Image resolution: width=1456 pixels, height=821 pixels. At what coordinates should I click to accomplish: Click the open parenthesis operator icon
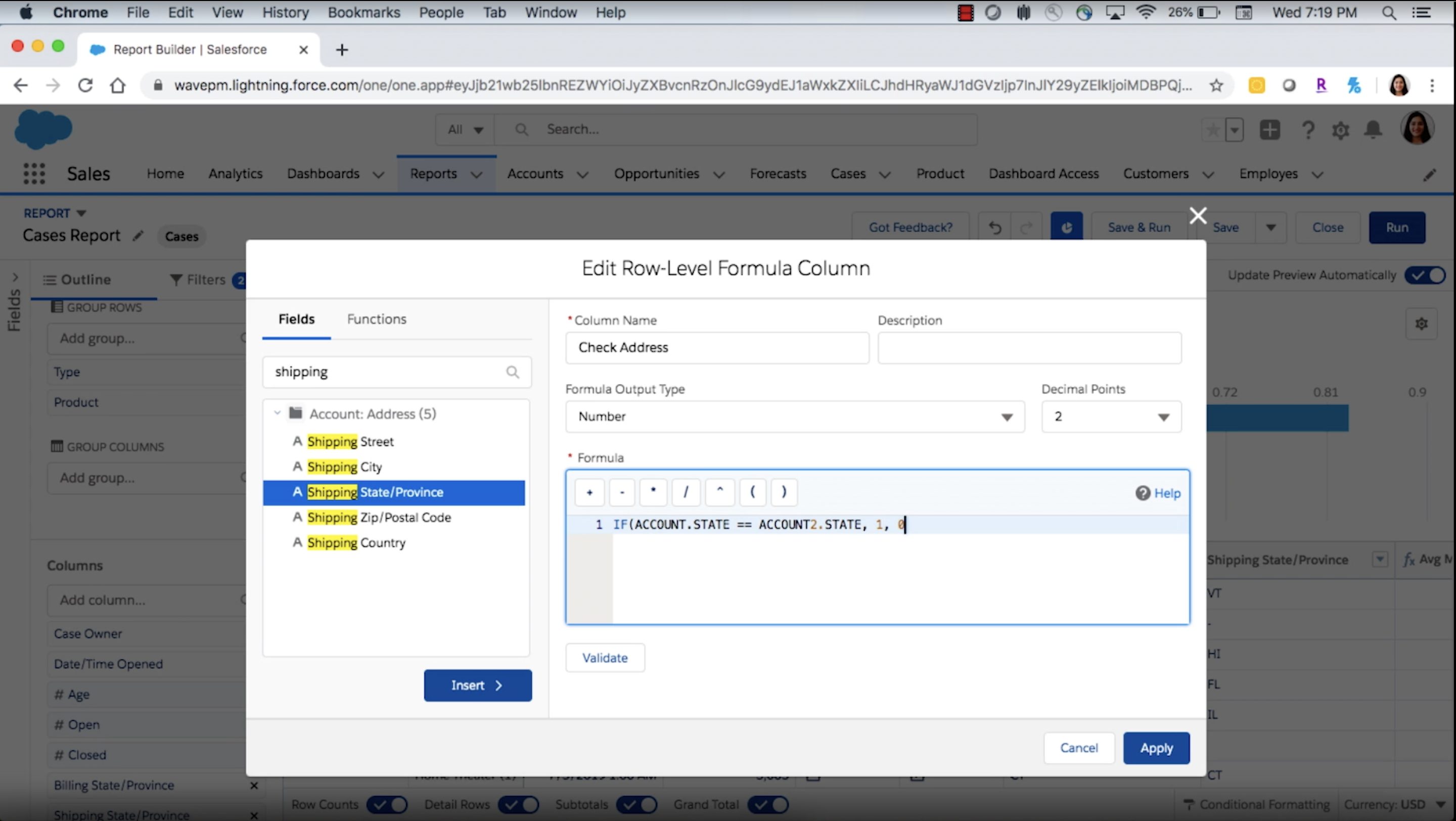[x=752, y=492]
